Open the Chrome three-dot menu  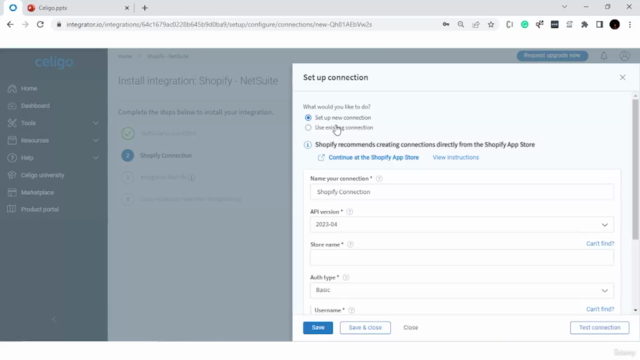630,24
